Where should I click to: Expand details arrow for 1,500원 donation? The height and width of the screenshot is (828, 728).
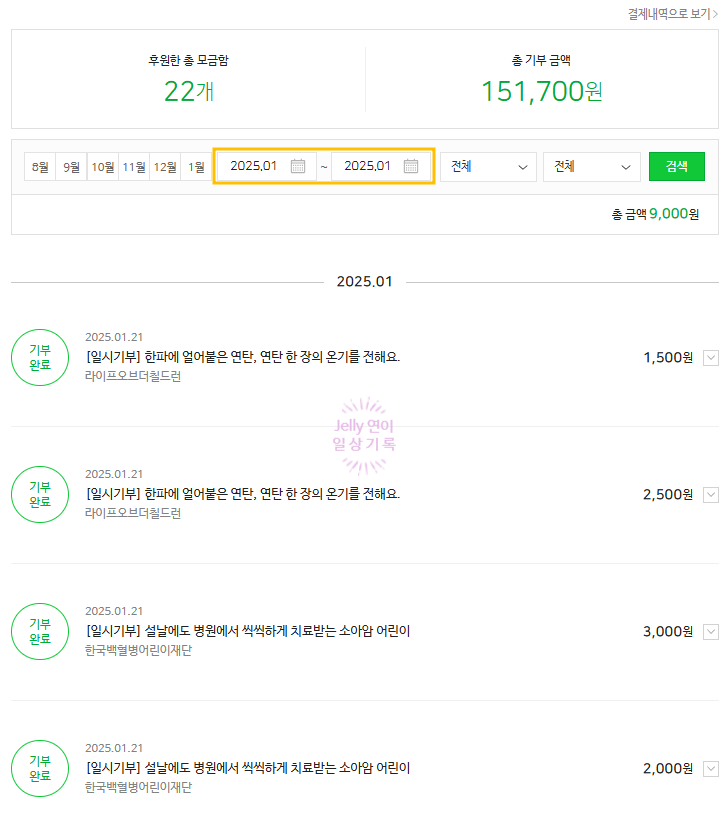pyautogui.click(x=711, y=358)
